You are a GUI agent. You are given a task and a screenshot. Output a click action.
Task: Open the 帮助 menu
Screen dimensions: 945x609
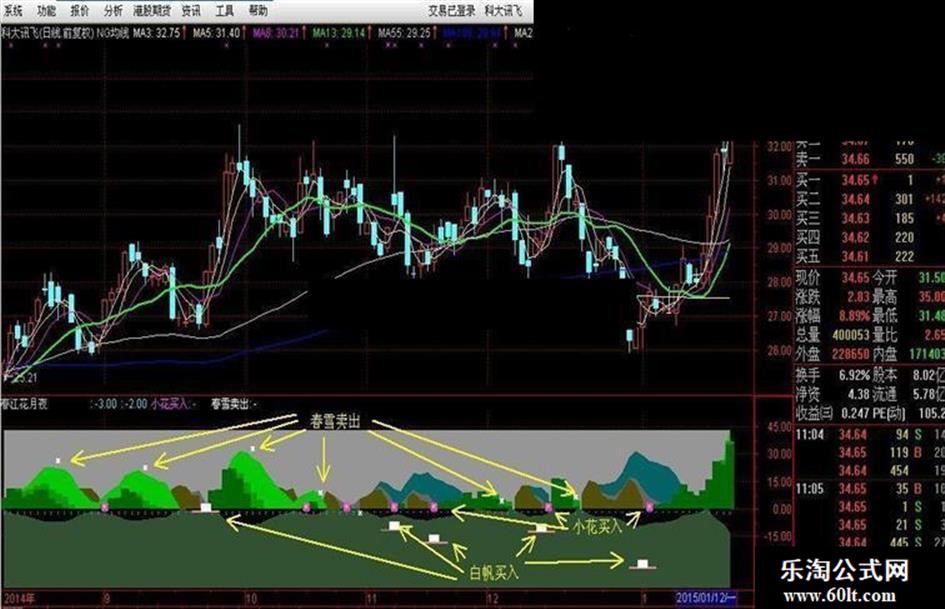coord(258,10)
